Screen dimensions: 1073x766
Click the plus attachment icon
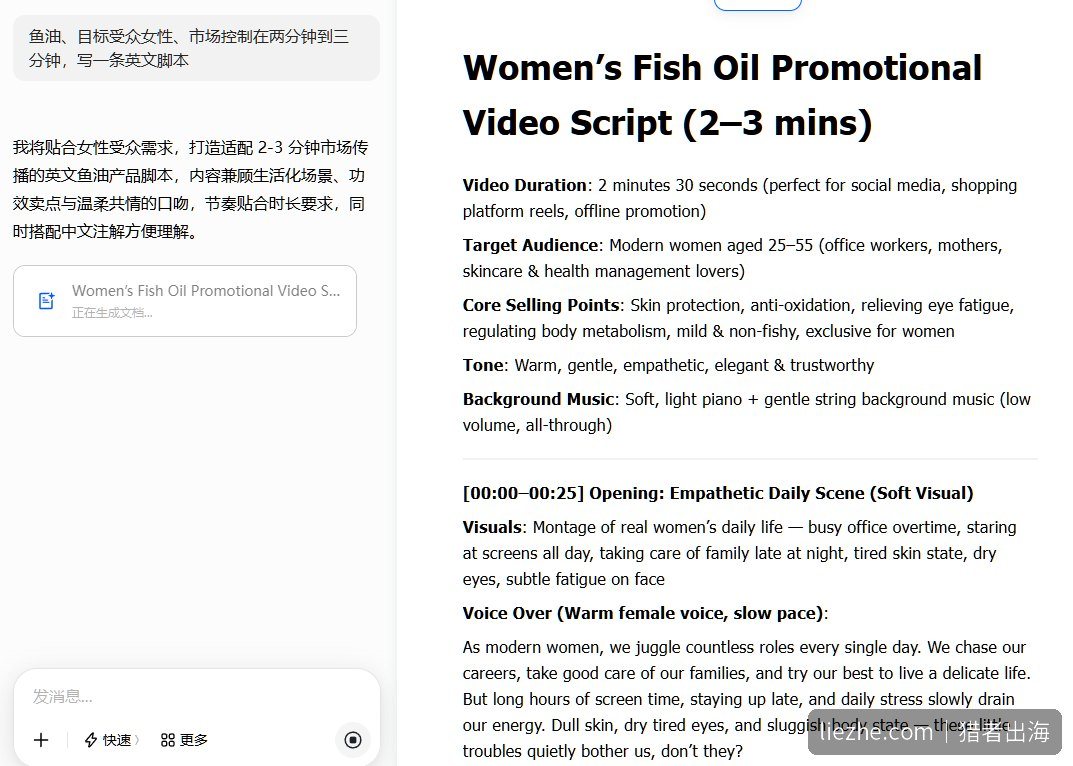pos(41,740)
